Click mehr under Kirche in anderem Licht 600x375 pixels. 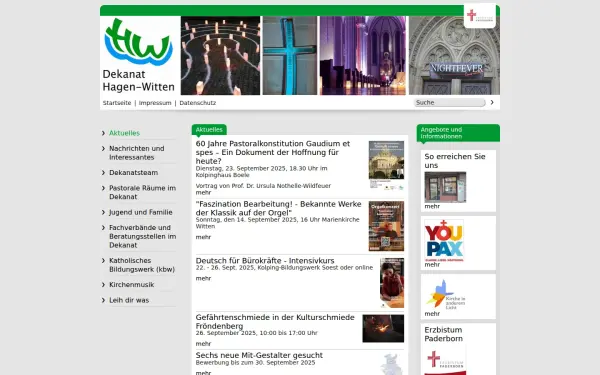tap(432, 314)
